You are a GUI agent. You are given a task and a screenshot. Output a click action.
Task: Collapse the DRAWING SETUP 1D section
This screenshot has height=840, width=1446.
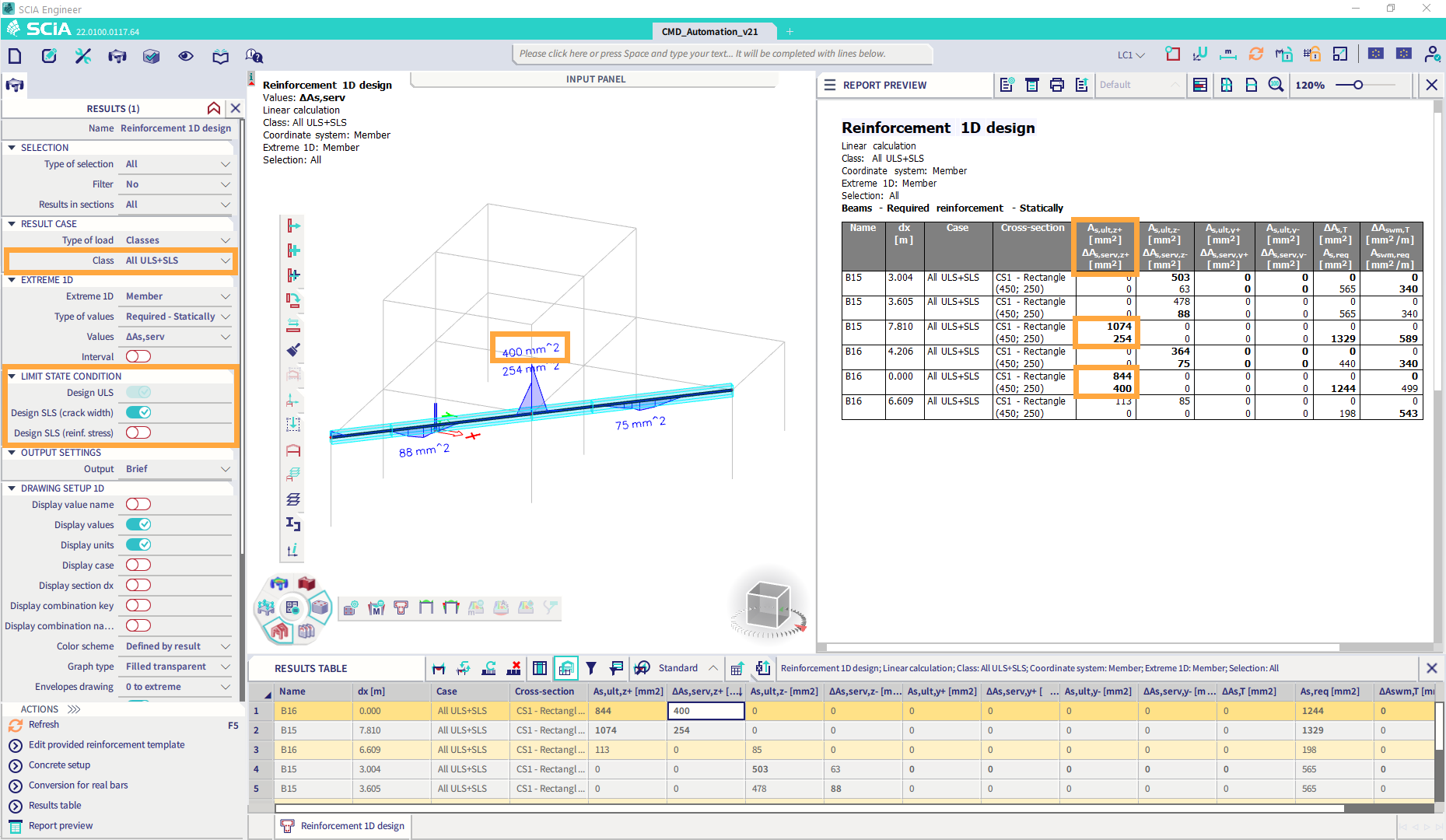pyautogui.click(x=12, y=488)
